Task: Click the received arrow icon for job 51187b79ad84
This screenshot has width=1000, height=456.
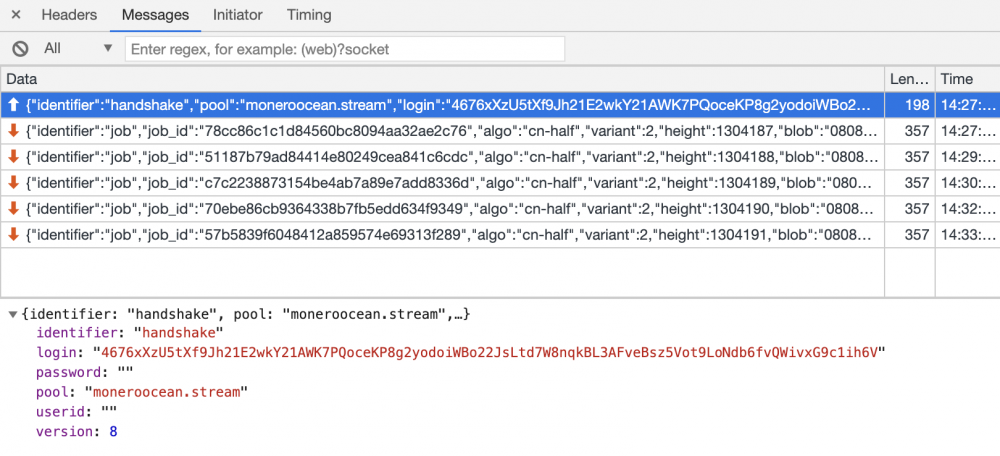Action: point(13,157)
